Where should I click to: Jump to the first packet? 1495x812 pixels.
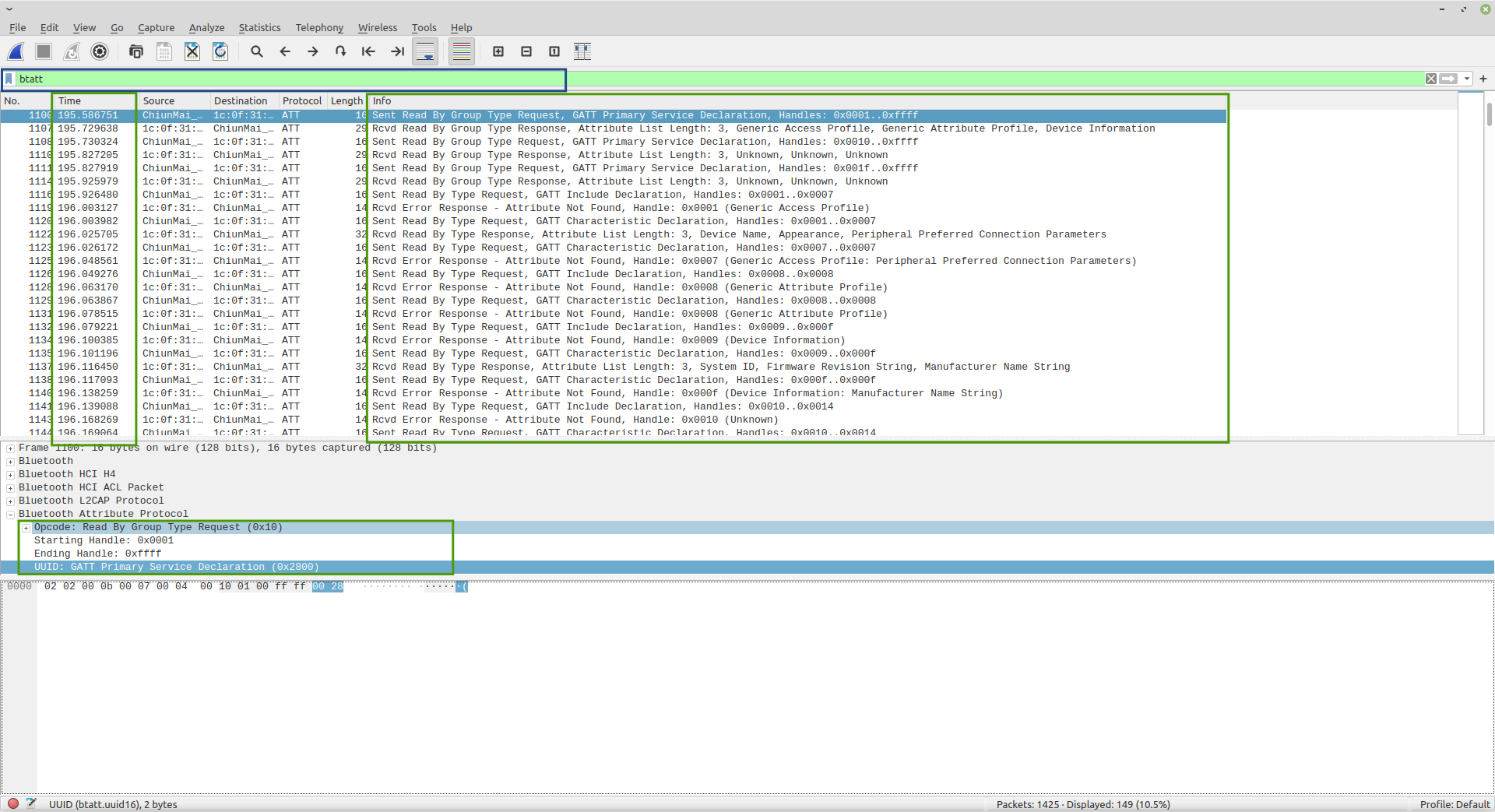[x=369, y=51]
